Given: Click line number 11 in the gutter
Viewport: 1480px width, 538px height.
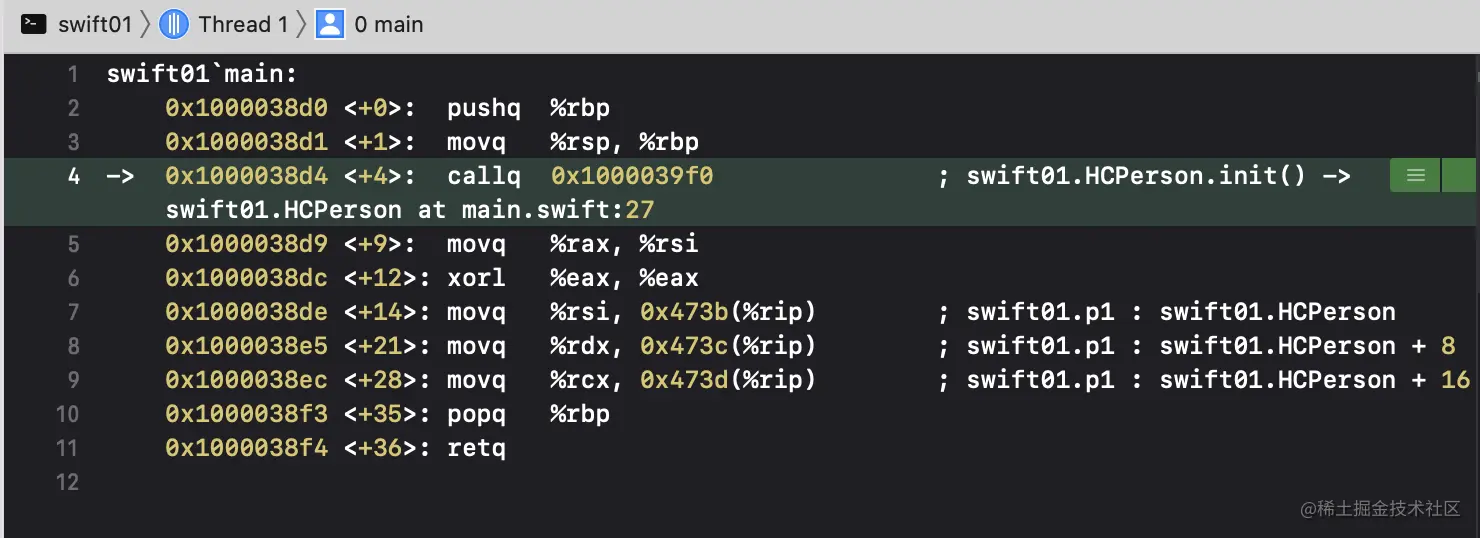Looking at the screenshot, I should tap(67, 448).
